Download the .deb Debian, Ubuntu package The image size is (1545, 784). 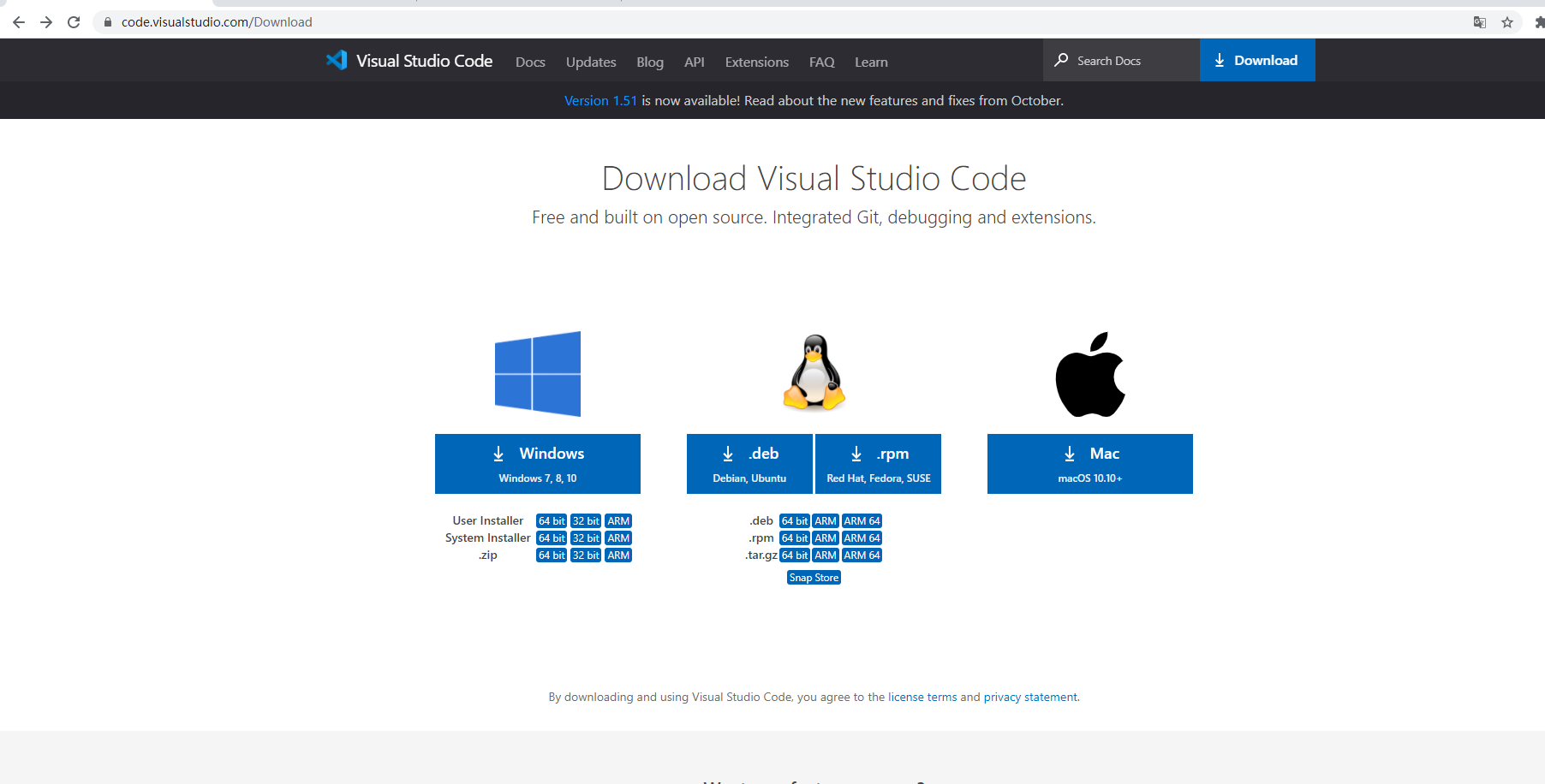749,464
